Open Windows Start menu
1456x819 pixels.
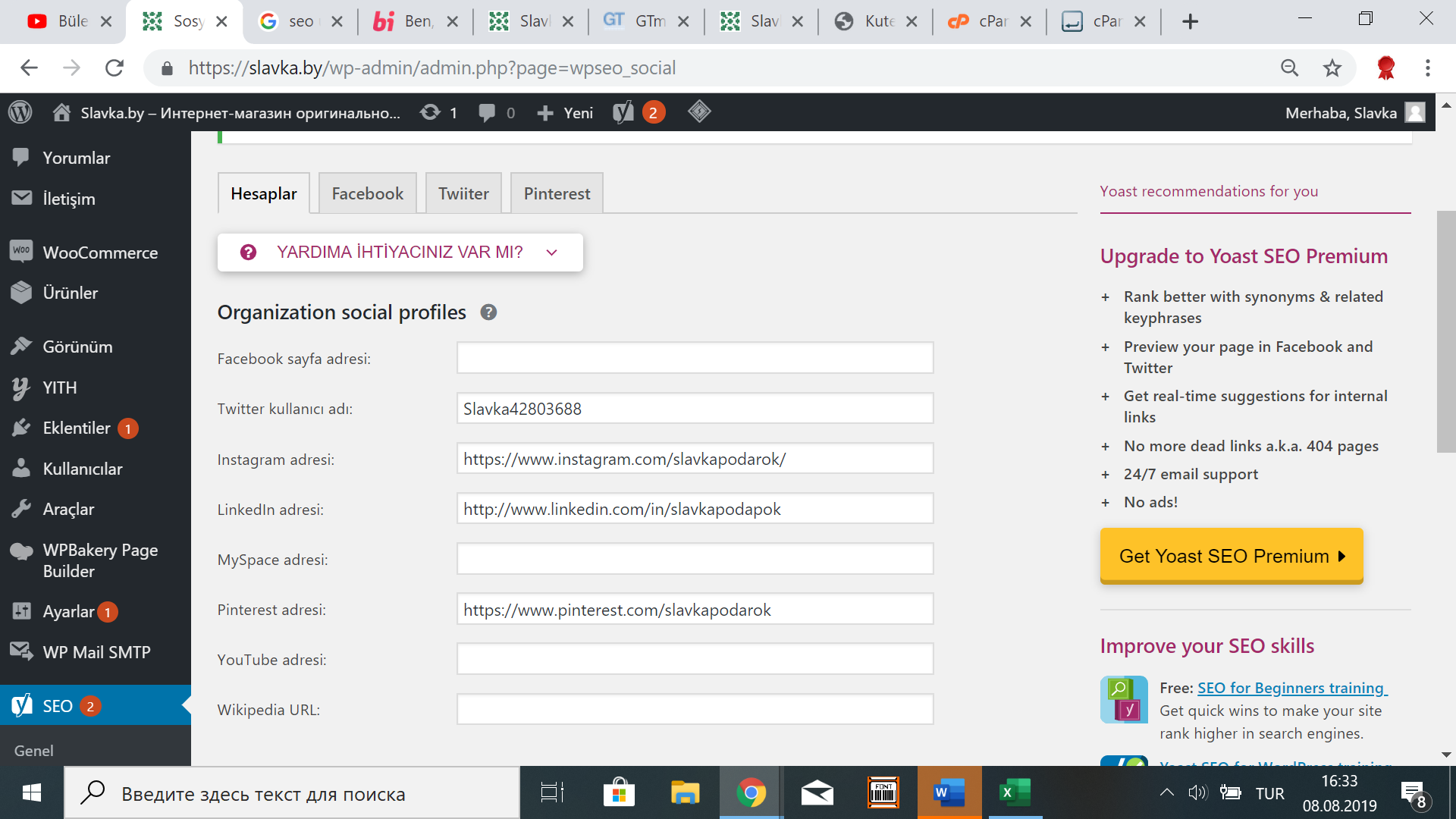(32, 793)
